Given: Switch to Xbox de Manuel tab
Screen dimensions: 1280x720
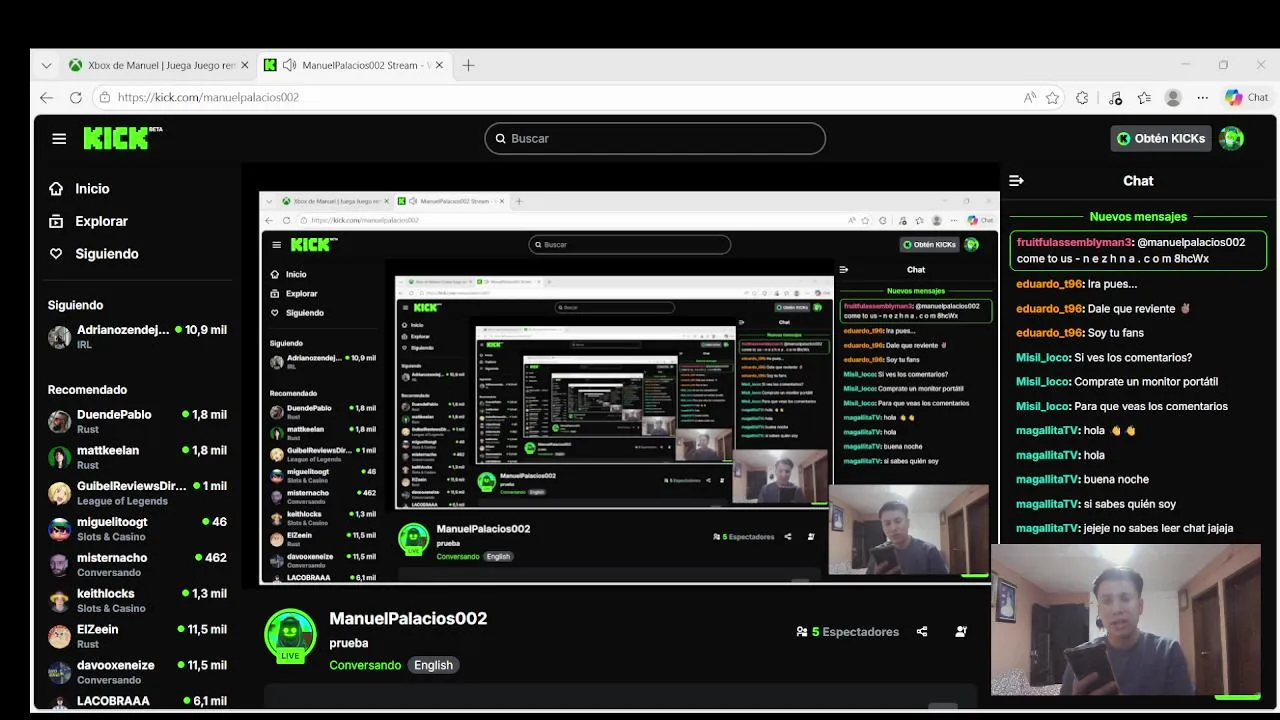Looking at the screenshot, I should (152, 65).
